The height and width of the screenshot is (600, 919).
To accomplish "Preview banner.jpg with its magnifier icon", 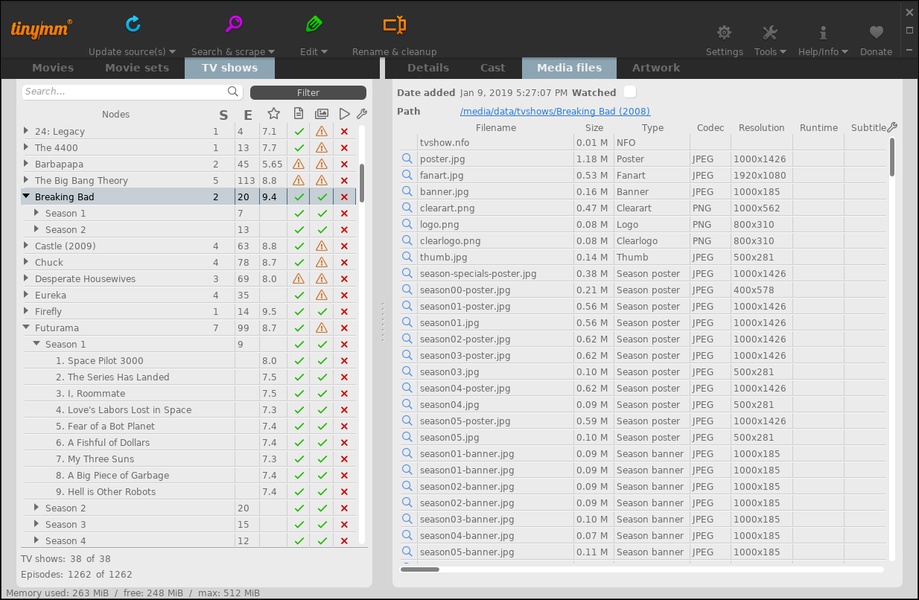I will coord(407,192).
